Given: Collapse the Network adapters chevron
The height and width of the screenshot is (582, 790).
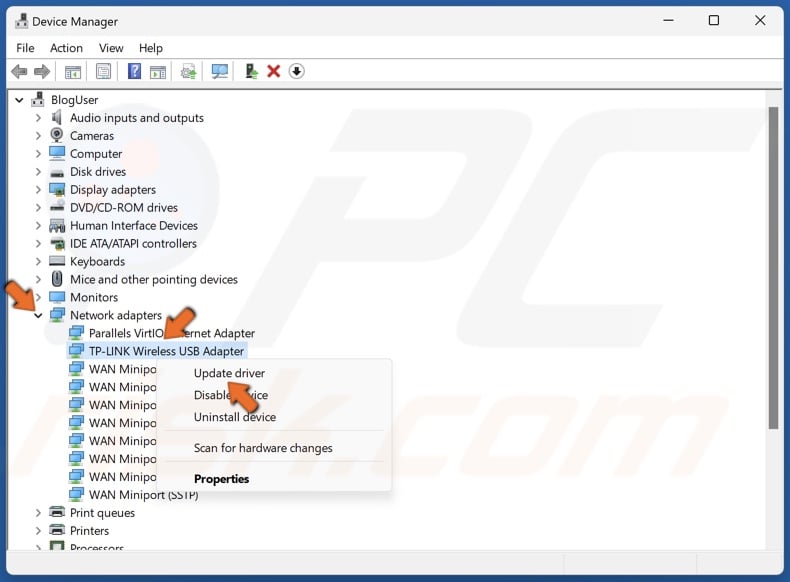Looking at the screenshot, I should coord(38,315).
